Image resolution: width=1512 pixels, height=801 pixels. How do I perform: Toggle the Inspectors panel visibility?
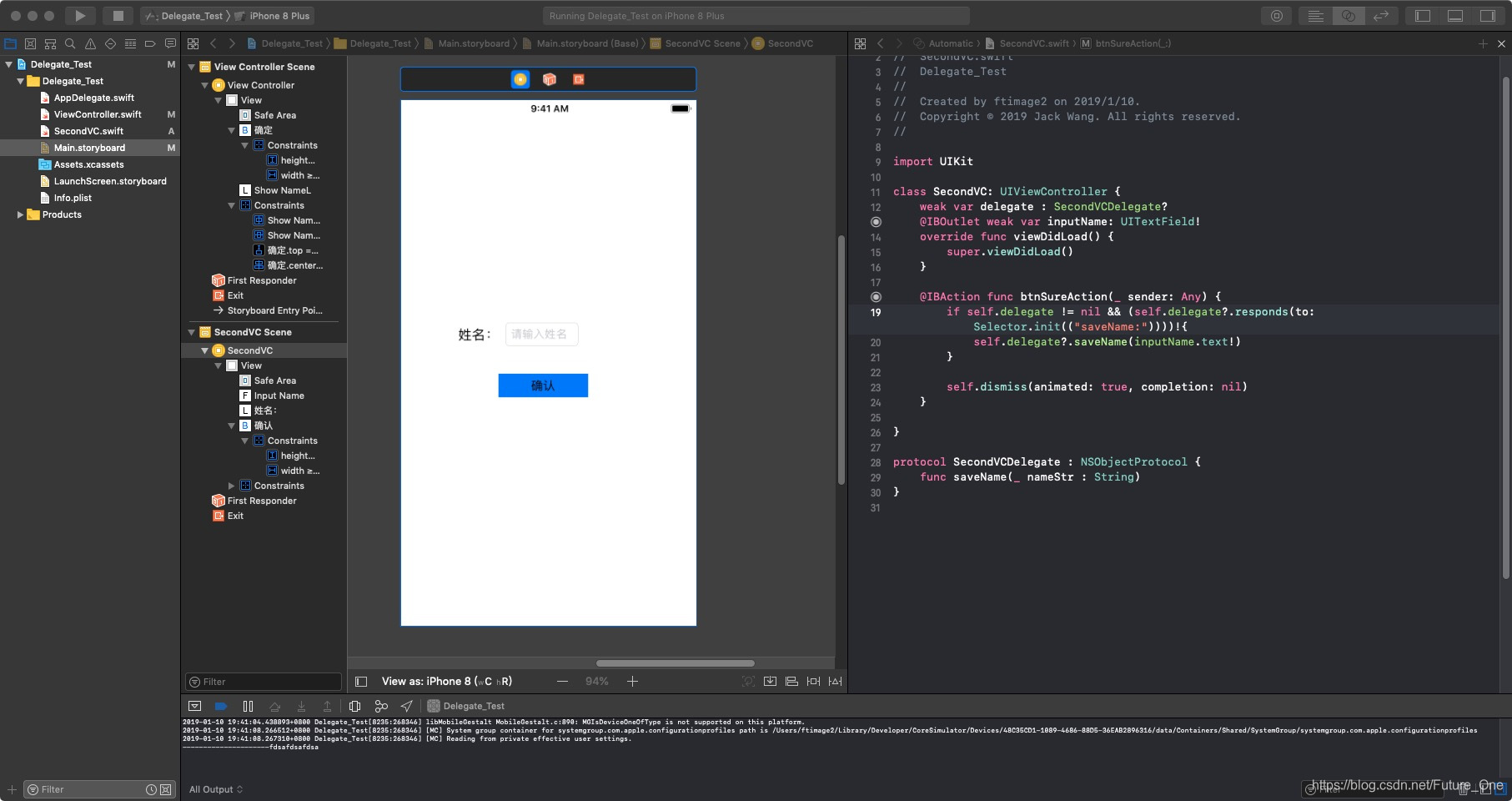tap(1488, 16)
